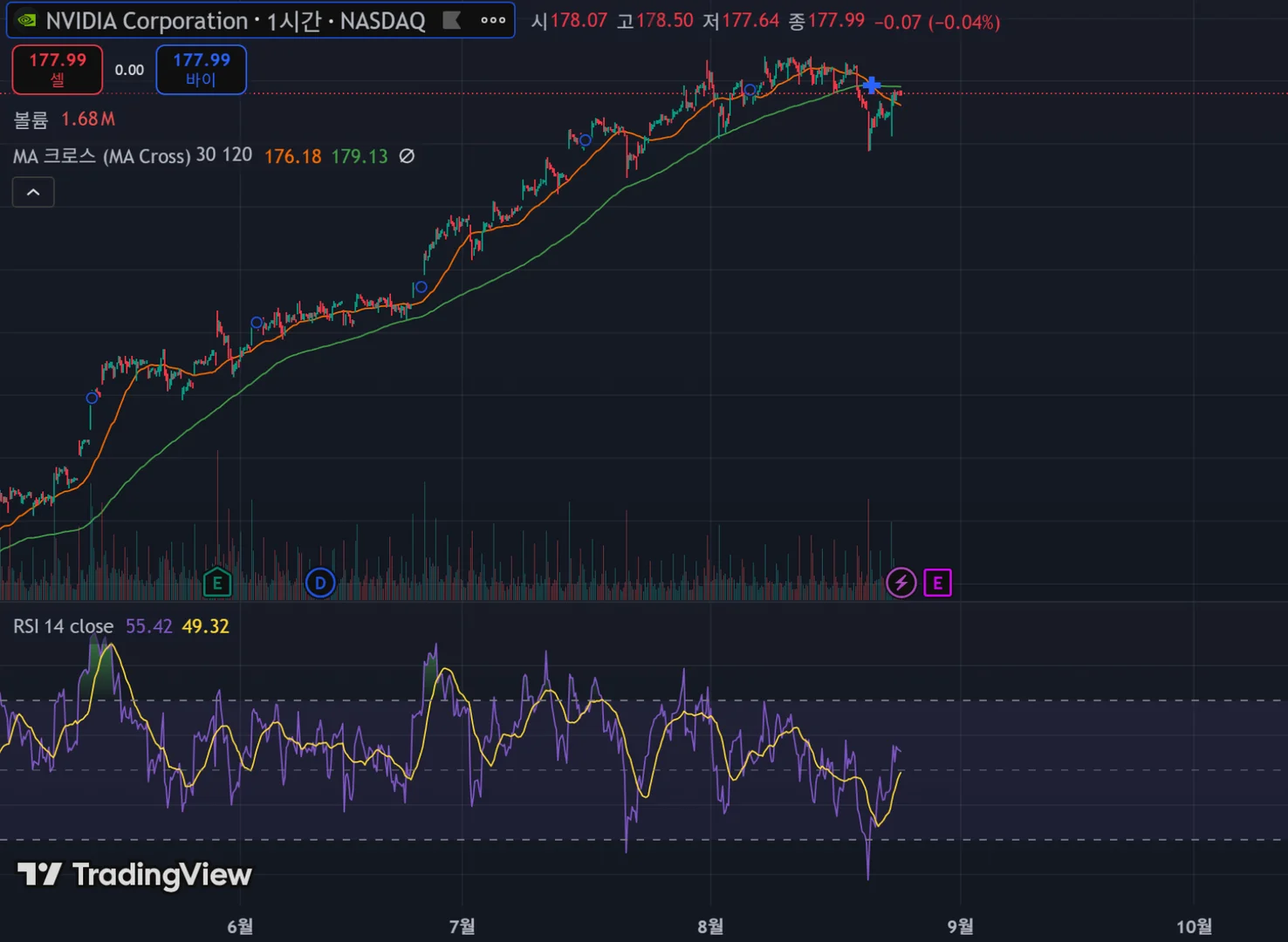This screenshot has height=942, width=1288.
Task: Click the 6월 label on time axis
Action: [x=240, y=926]
